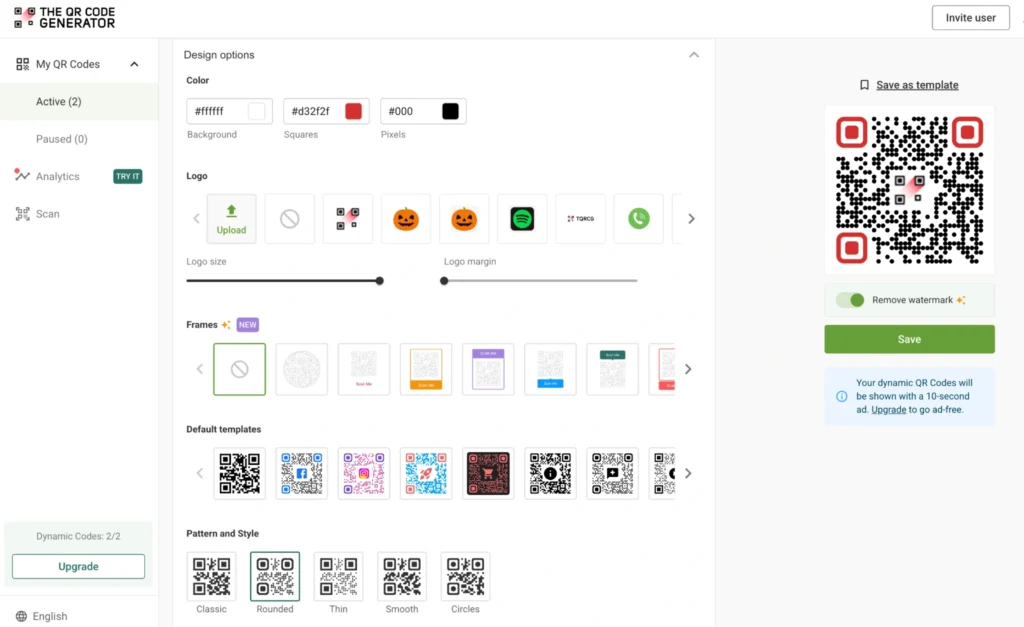
Task: Click the Logo margin slider handle
Action: click(444, 281)
